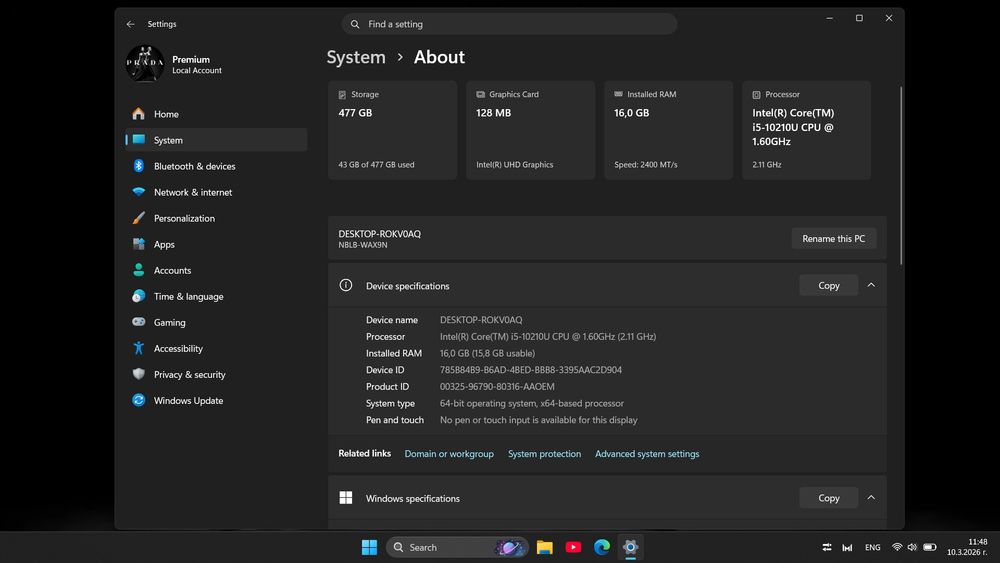Open the Premium account profile picture
This screenshot has height=563, width=1000.
145,64
